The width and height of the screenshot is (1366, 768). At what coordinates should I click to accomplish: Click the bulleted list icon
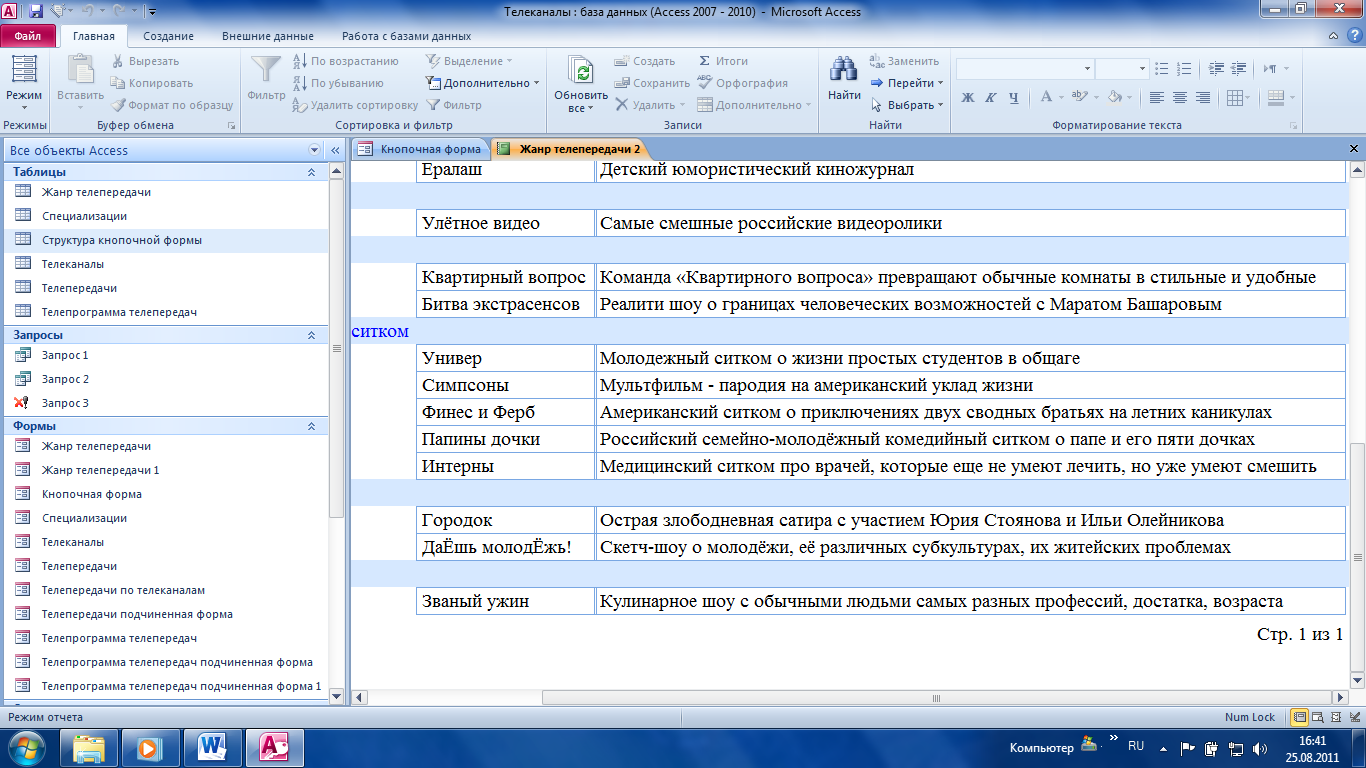tap(1161, 68)
